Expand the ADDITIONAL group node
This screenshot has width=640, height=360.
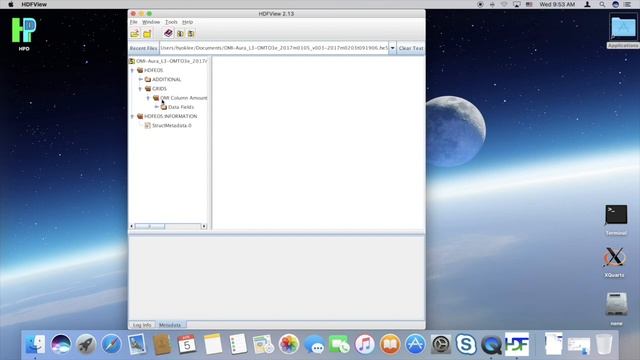(140, 80)
